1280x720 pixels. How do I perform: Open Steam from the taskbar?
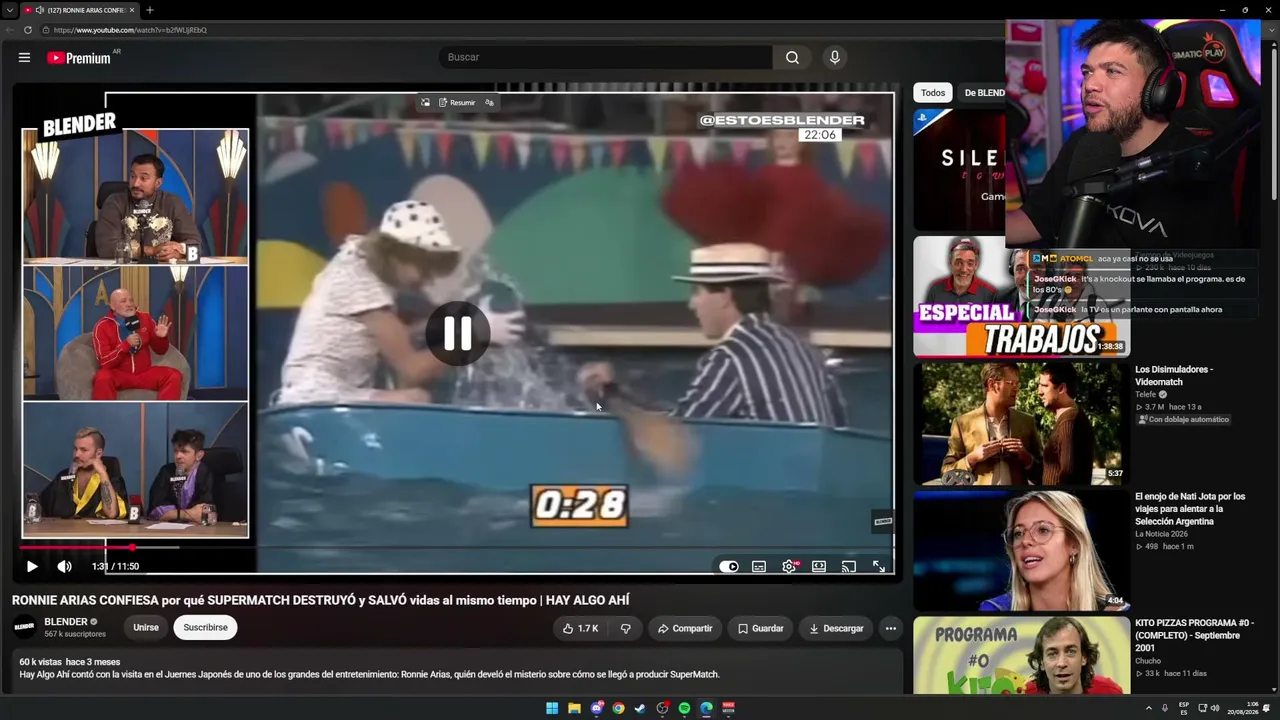tap(640, 708)
